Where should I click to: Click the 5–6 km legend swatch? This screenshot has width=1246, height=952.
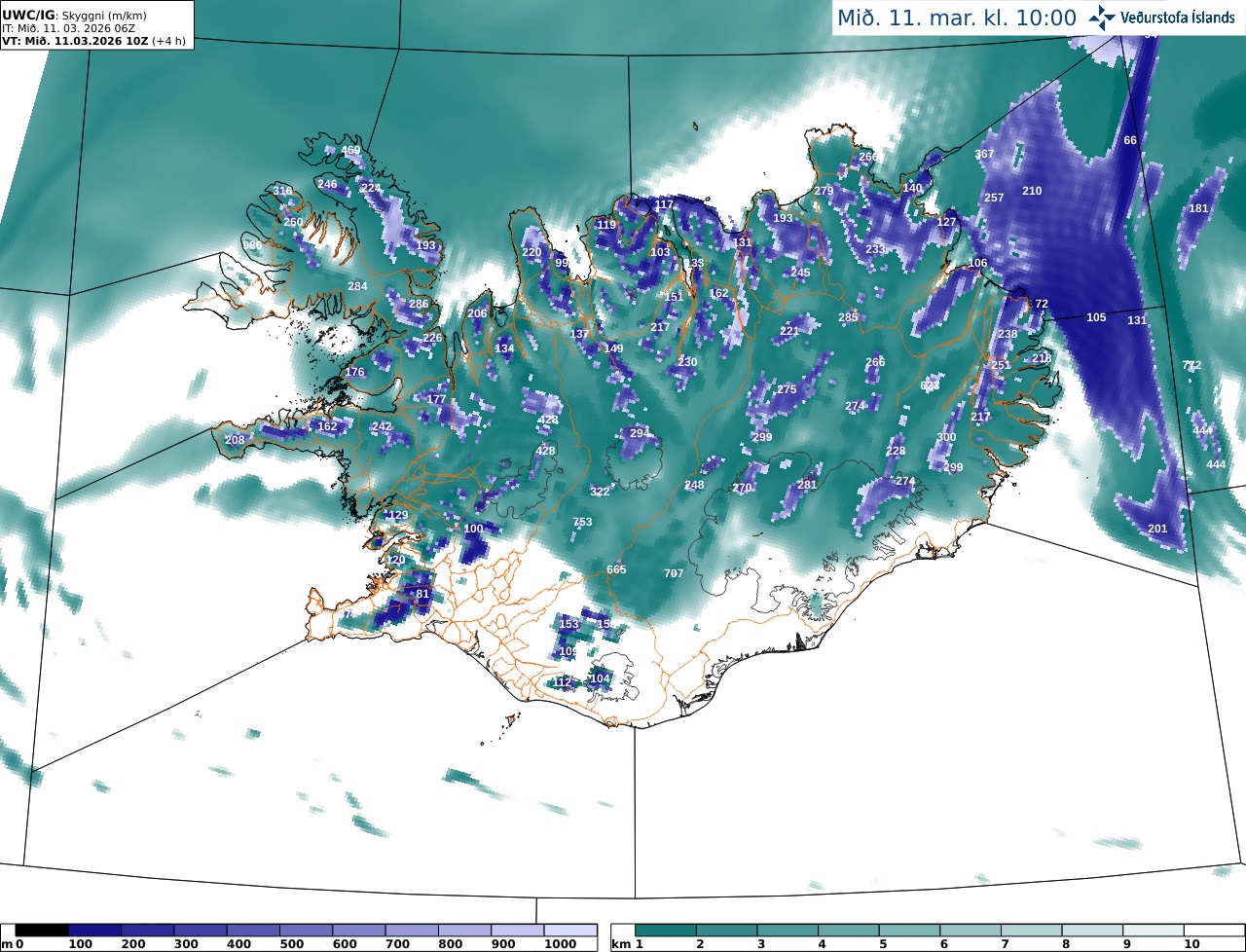910,931
